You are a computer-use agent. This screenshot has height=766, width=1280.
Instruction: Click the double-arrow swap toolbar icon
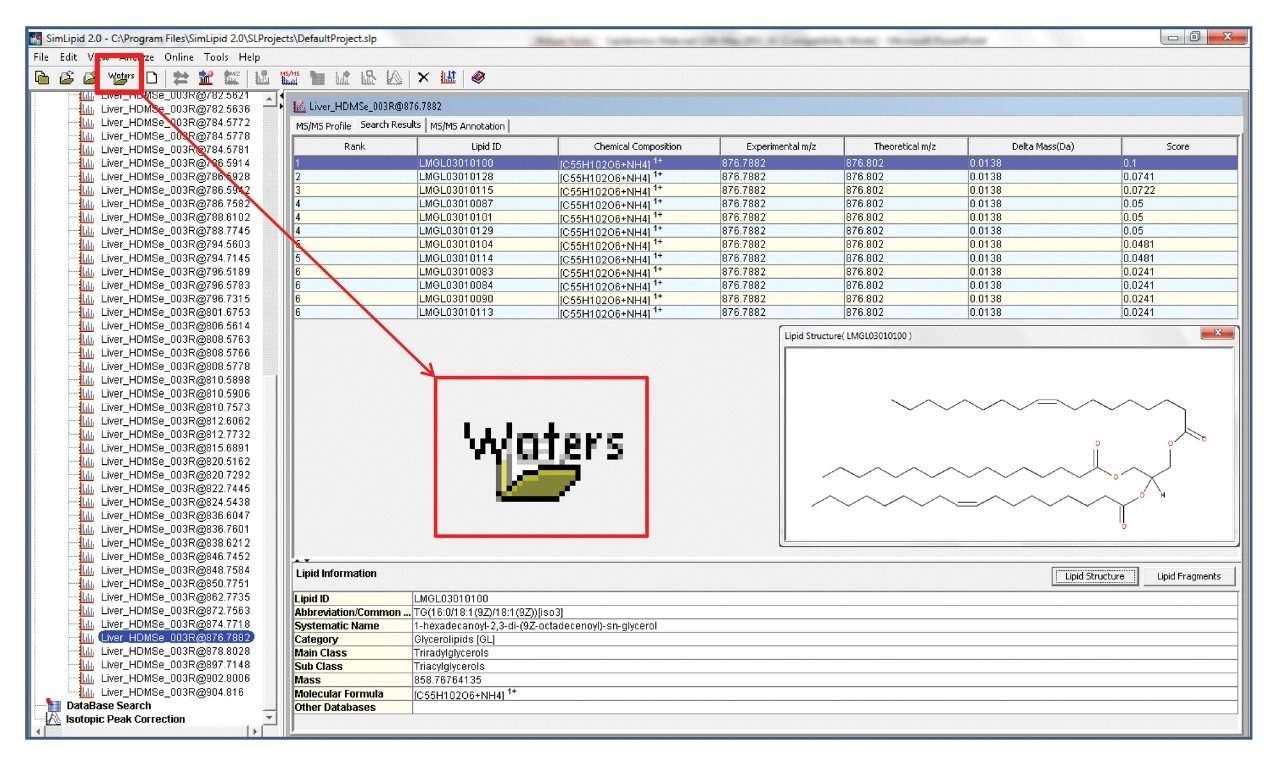(x=182, y=77)
